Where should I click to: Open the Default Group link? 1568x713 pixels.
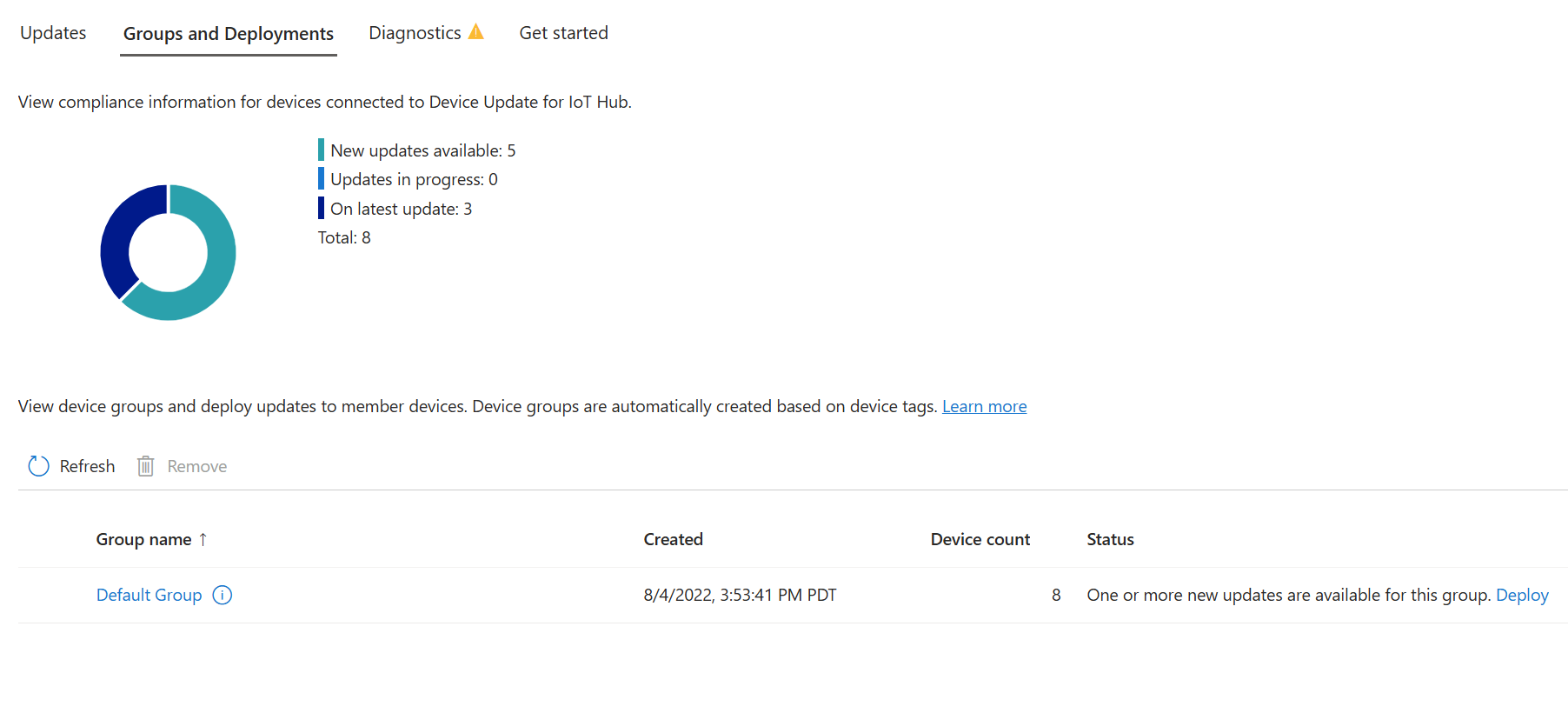coord(149,595)
